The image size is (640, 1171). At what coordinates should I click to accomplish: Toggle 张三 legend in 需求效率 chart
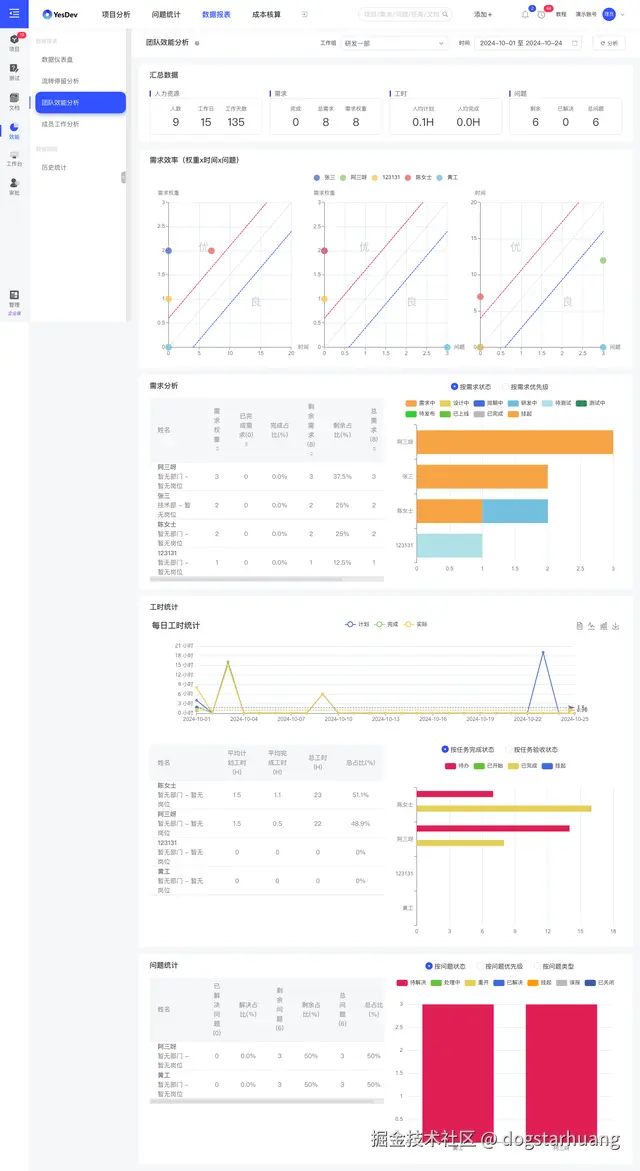click(324, 178)
